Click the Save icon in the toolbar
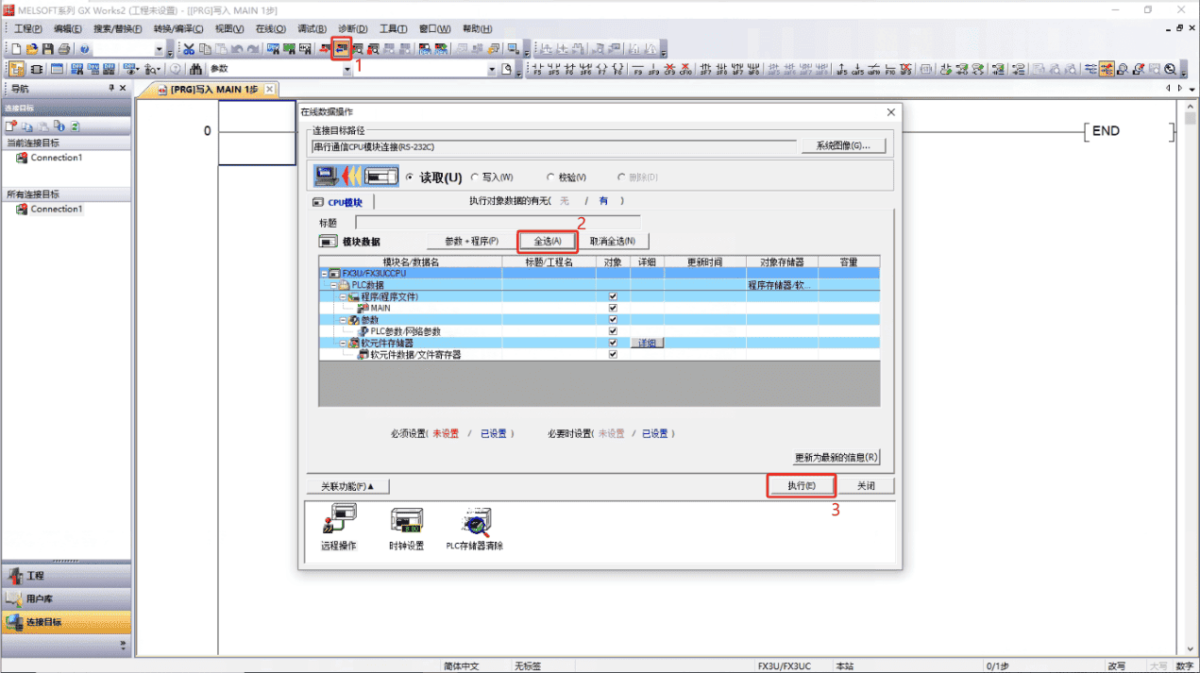Image resolution: width=1200 pixels, height=673 pixels. click(48, 47)
